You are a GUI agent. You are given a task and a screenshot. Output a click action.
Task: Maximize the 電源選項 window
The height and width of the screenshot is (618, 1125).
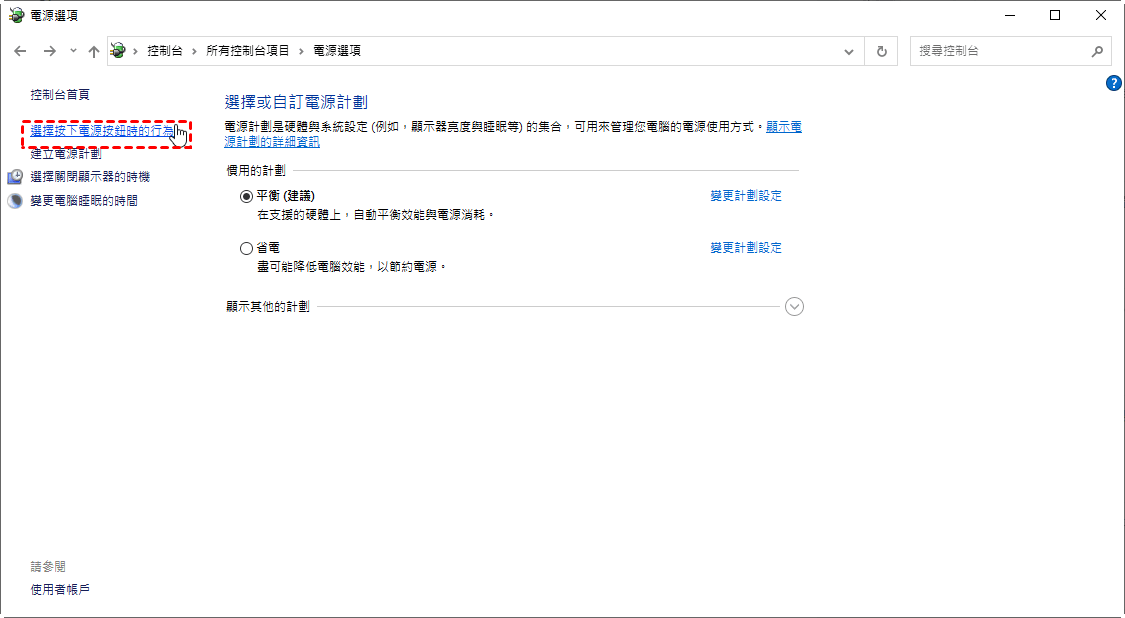tap(1055, 15)
